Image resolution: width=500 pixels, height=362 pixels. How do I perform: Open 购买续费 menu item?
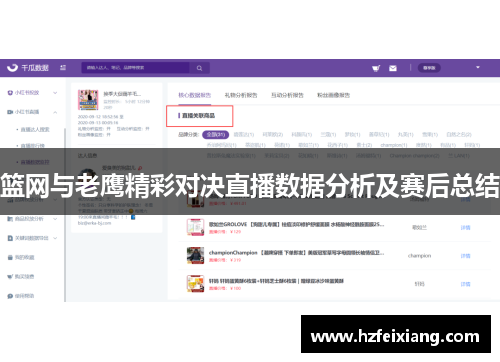[24, 276]
